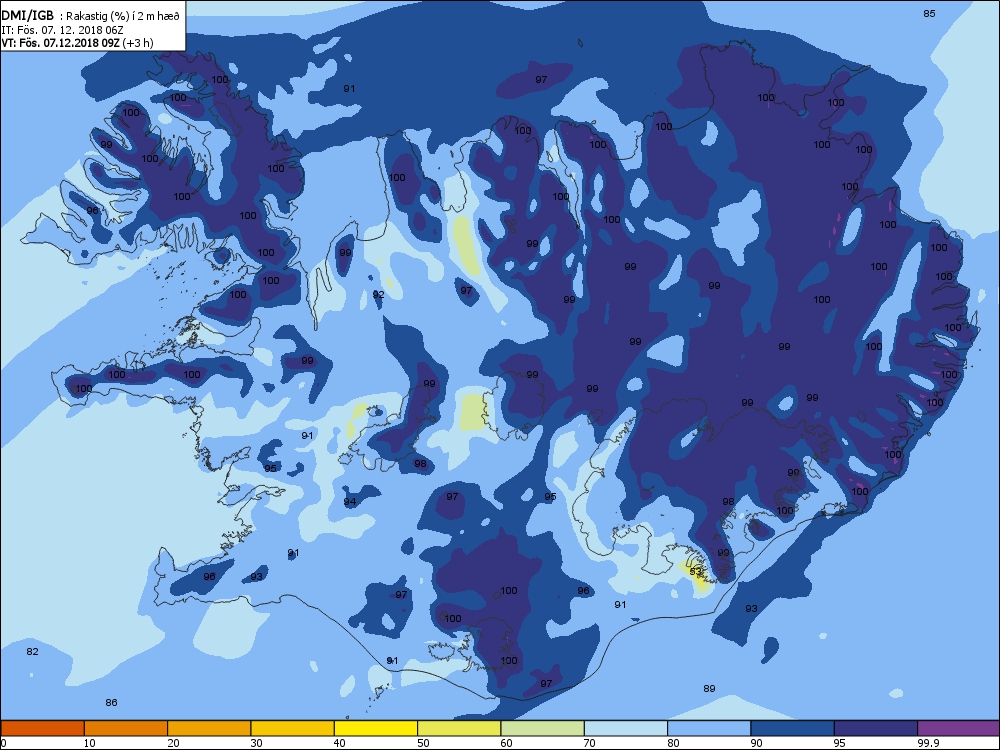Click the '94' humidity value on map

pyautogui.click(x=350, y=501)
